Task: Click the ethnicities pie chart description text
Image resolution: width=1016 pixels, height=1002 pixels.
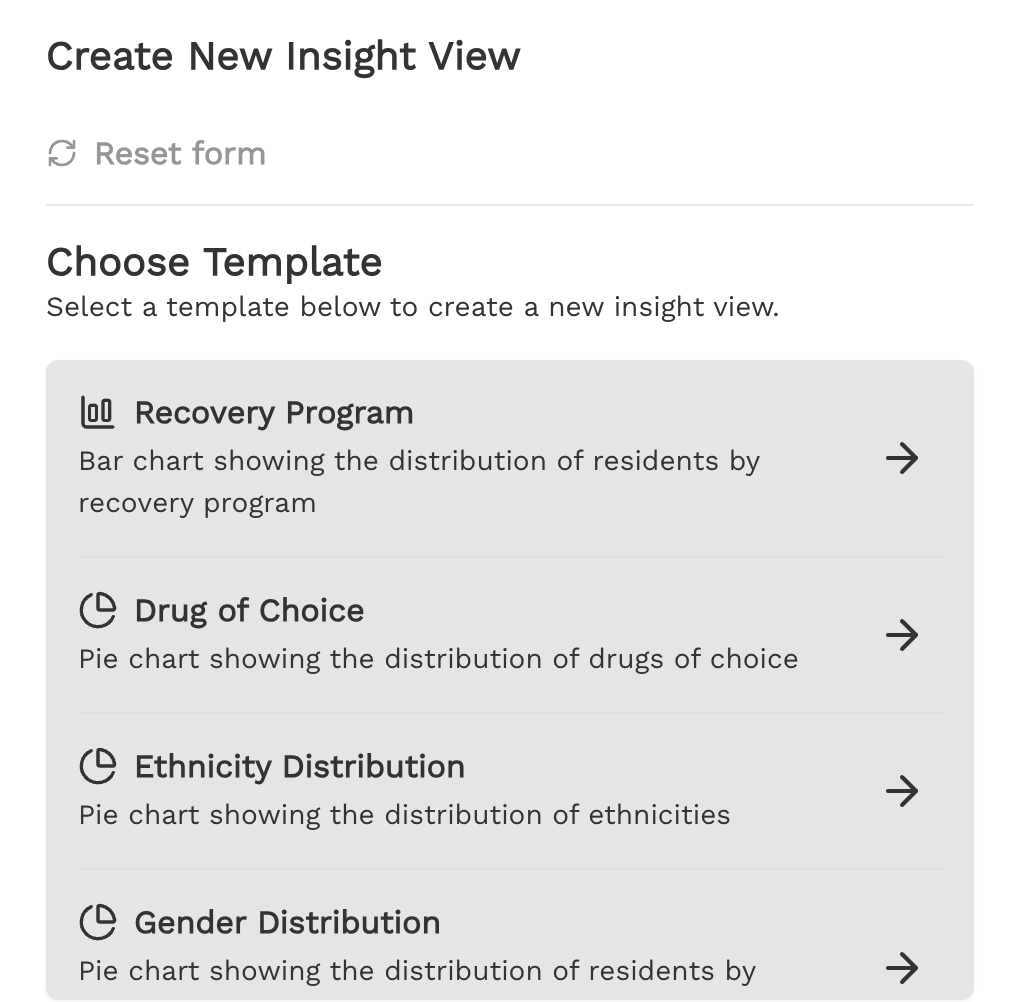Action: coord(404,815)
